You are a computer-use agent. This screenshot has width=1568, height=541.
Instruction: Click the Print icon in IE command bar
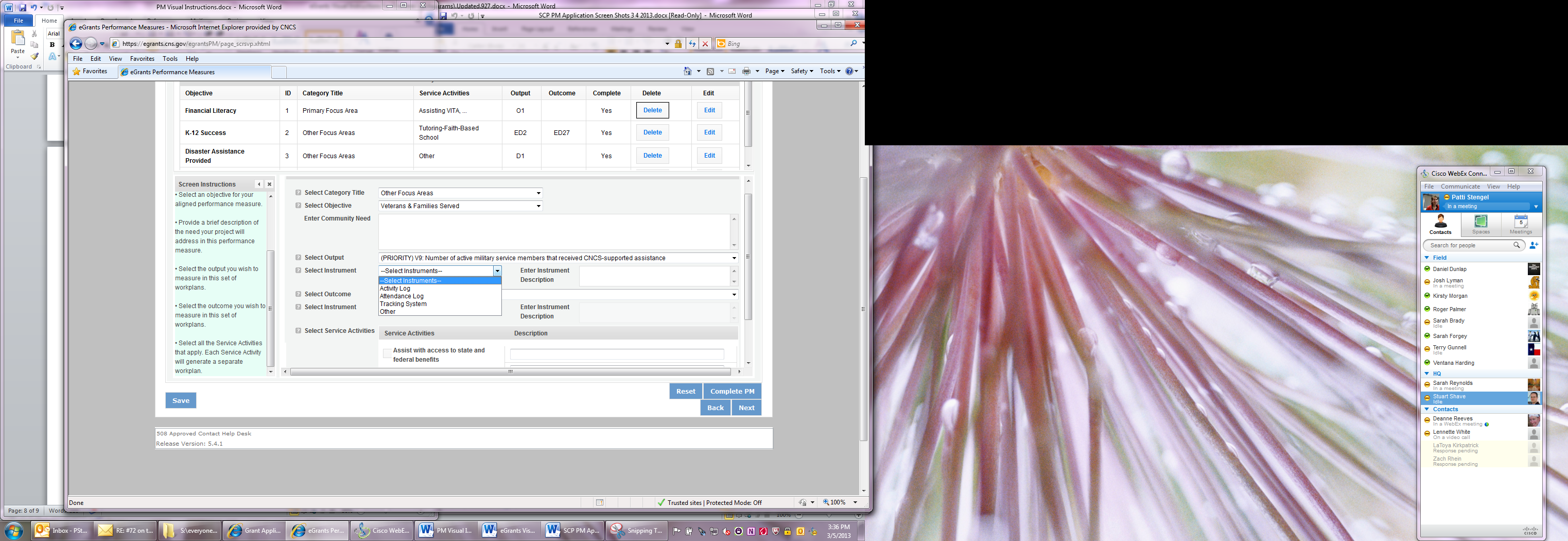(x=746, y=71)
